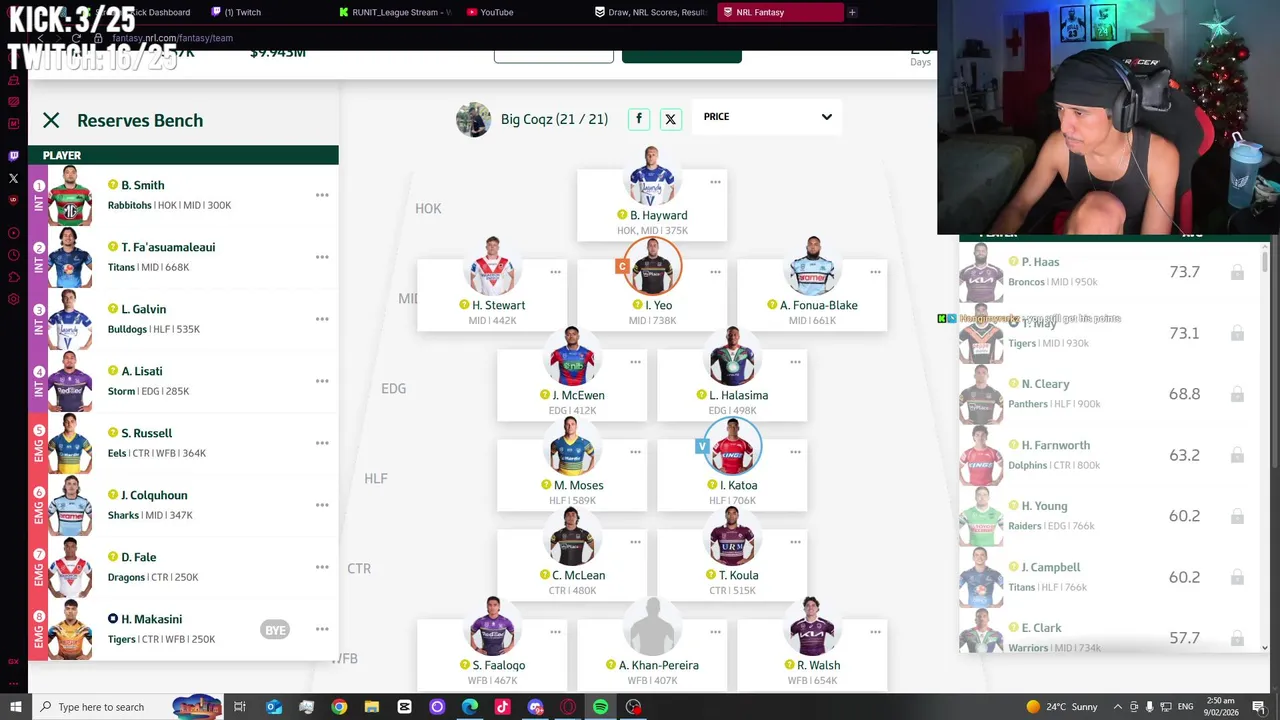Click lock icon for H. Young

coord(1237,516)
